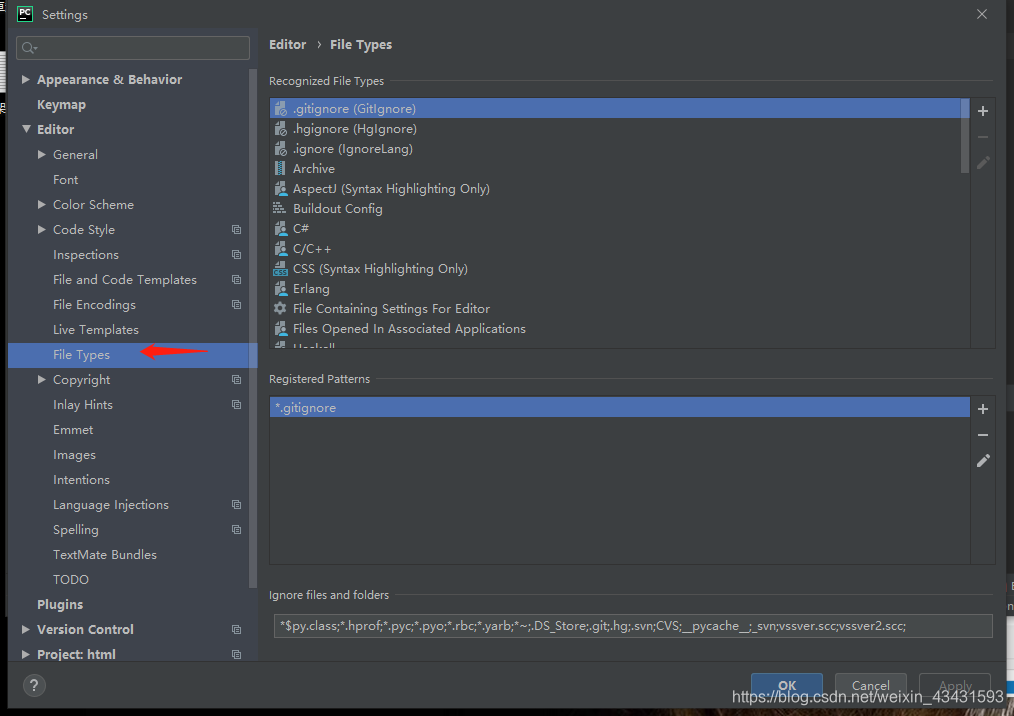
Task: Add a new registered pattern
Action: pos(982,409)
